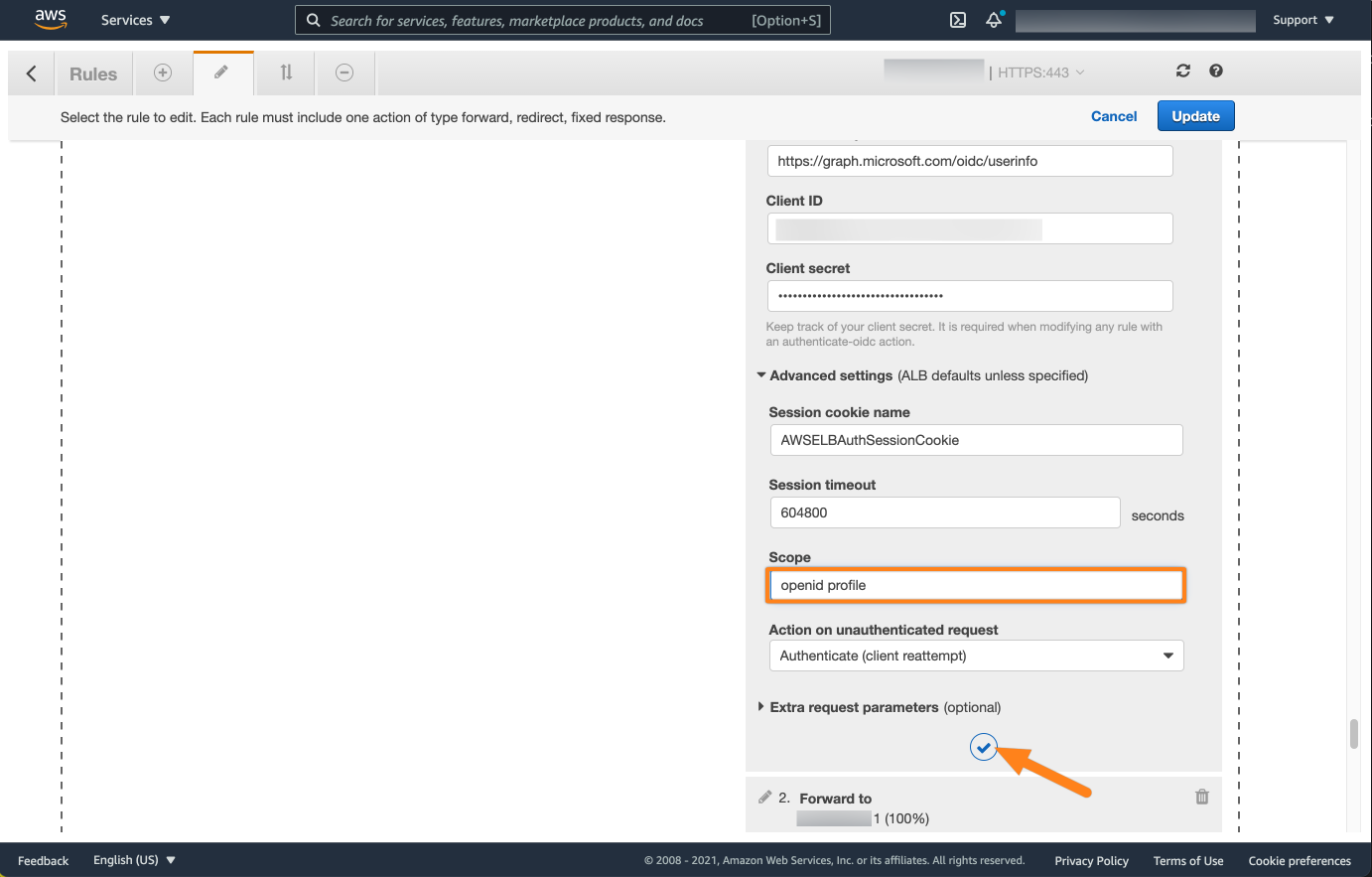Refresh the rules with the reload icon
The height and width of the screenshot is (877, 1372).
(x=1183, y=71)
